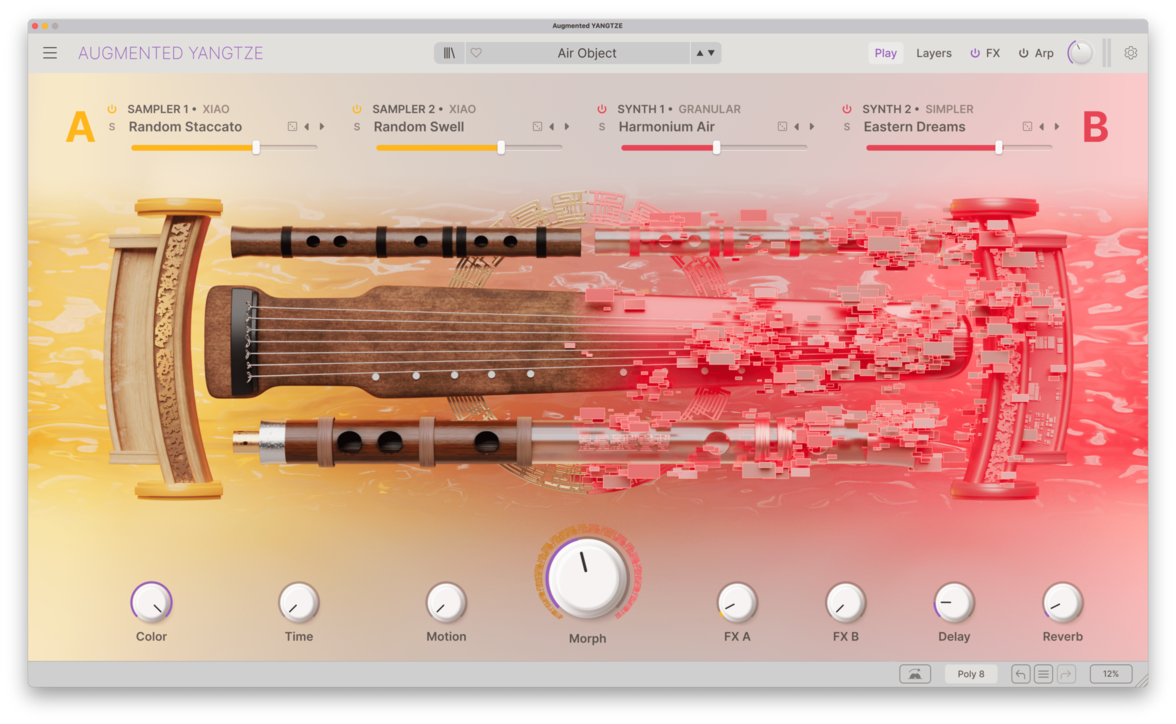The height and width of the screenshot is (724, 1176).
Task: Open the Random Swell sample selector
Action: (x=418, y=127)
